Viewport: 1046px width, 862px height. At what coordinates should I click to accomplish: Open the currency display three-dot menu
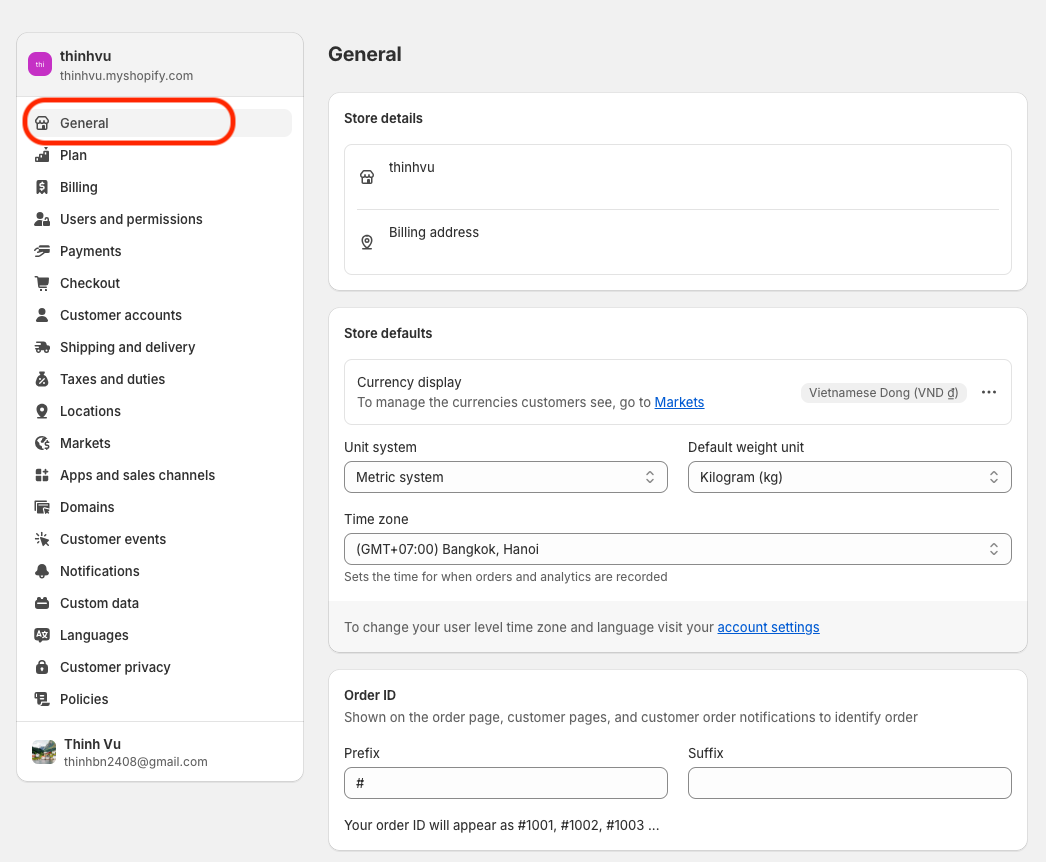989,392
